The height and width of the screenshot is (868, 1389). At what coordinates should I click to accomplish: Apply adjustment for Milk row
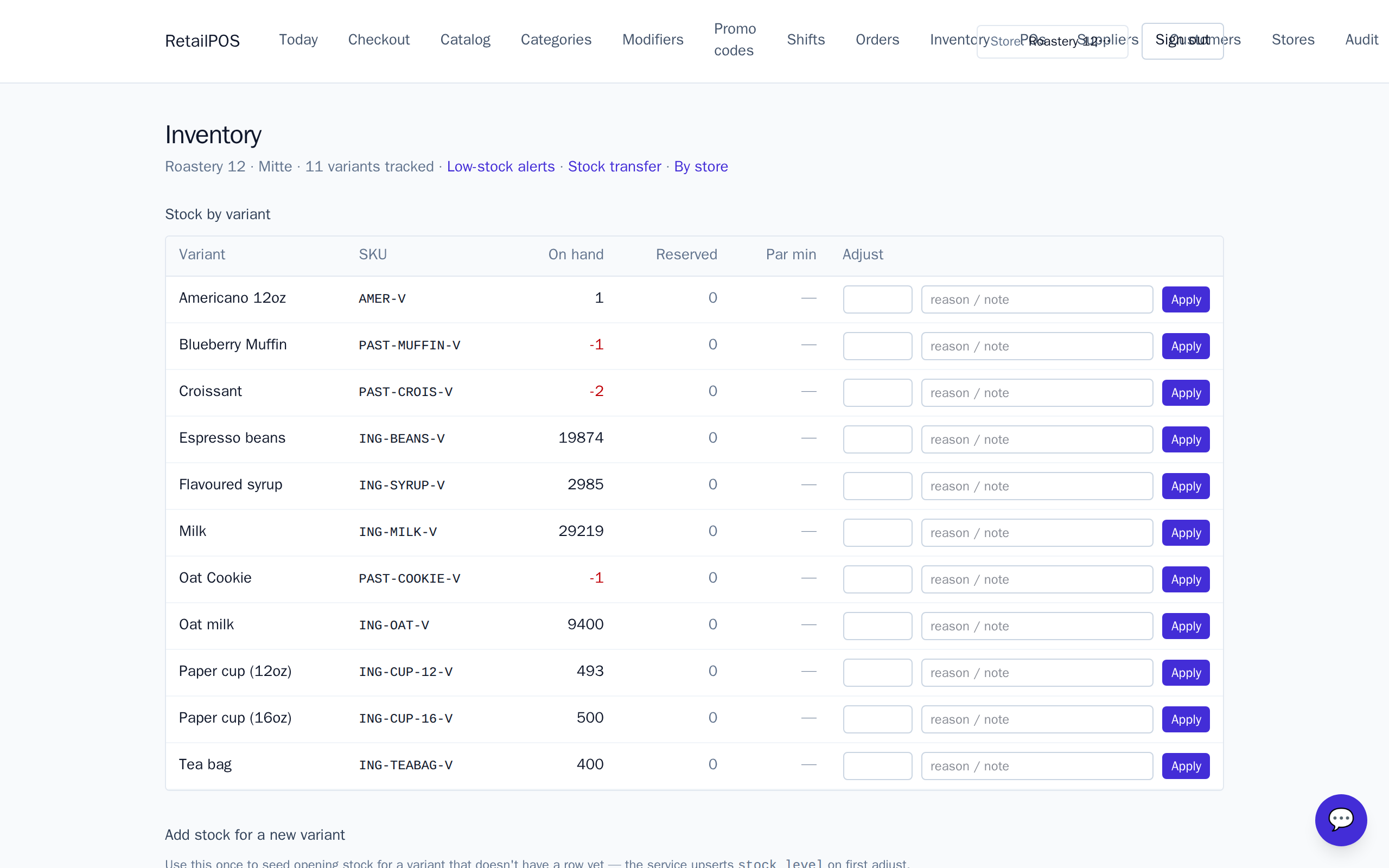1186,533
